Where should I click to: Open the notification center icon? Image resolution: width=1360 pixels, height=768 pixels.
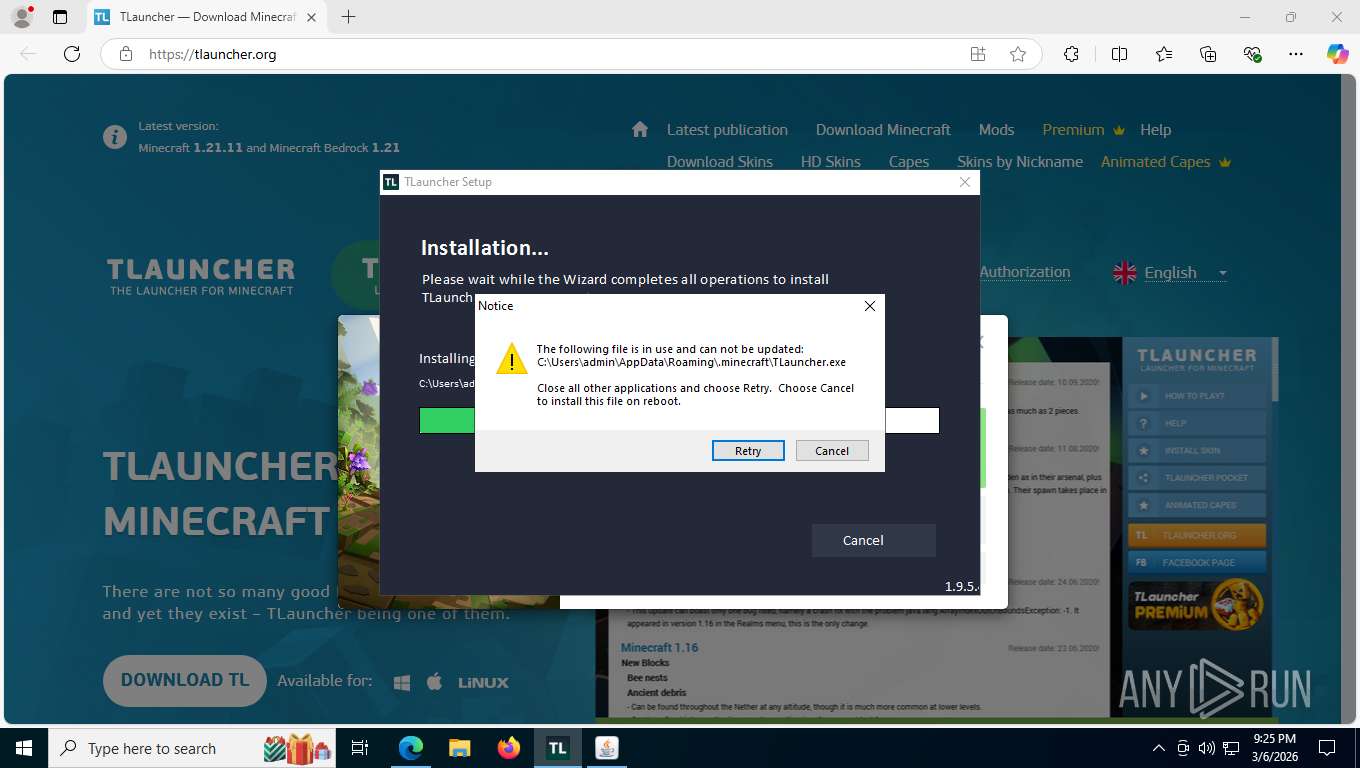click(1327, 748)
